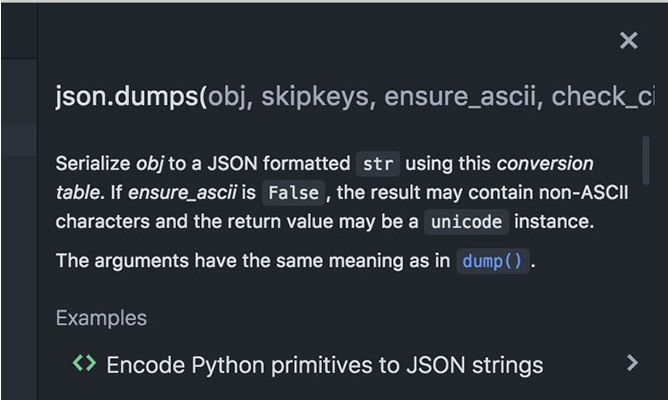
Task: Close the json.dumps documentation panel
Action: (628, 41)
